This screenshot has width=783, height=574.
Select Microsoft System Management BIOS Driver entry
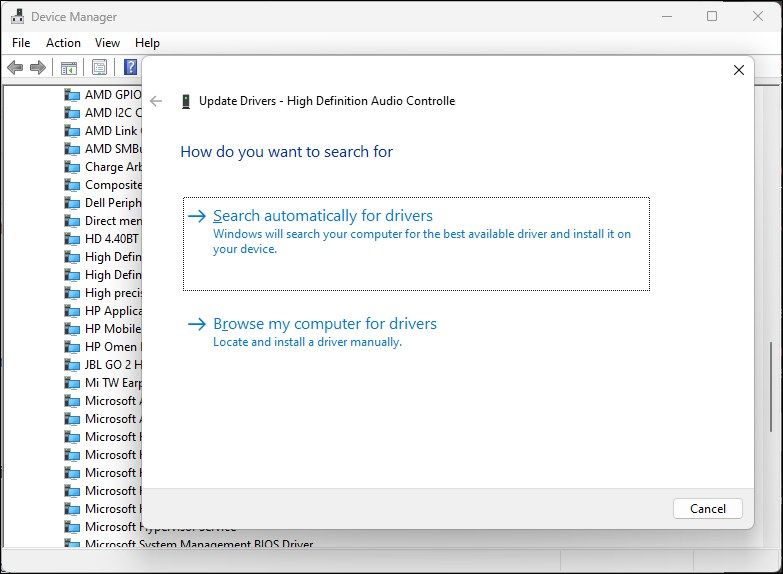point(198,545)
